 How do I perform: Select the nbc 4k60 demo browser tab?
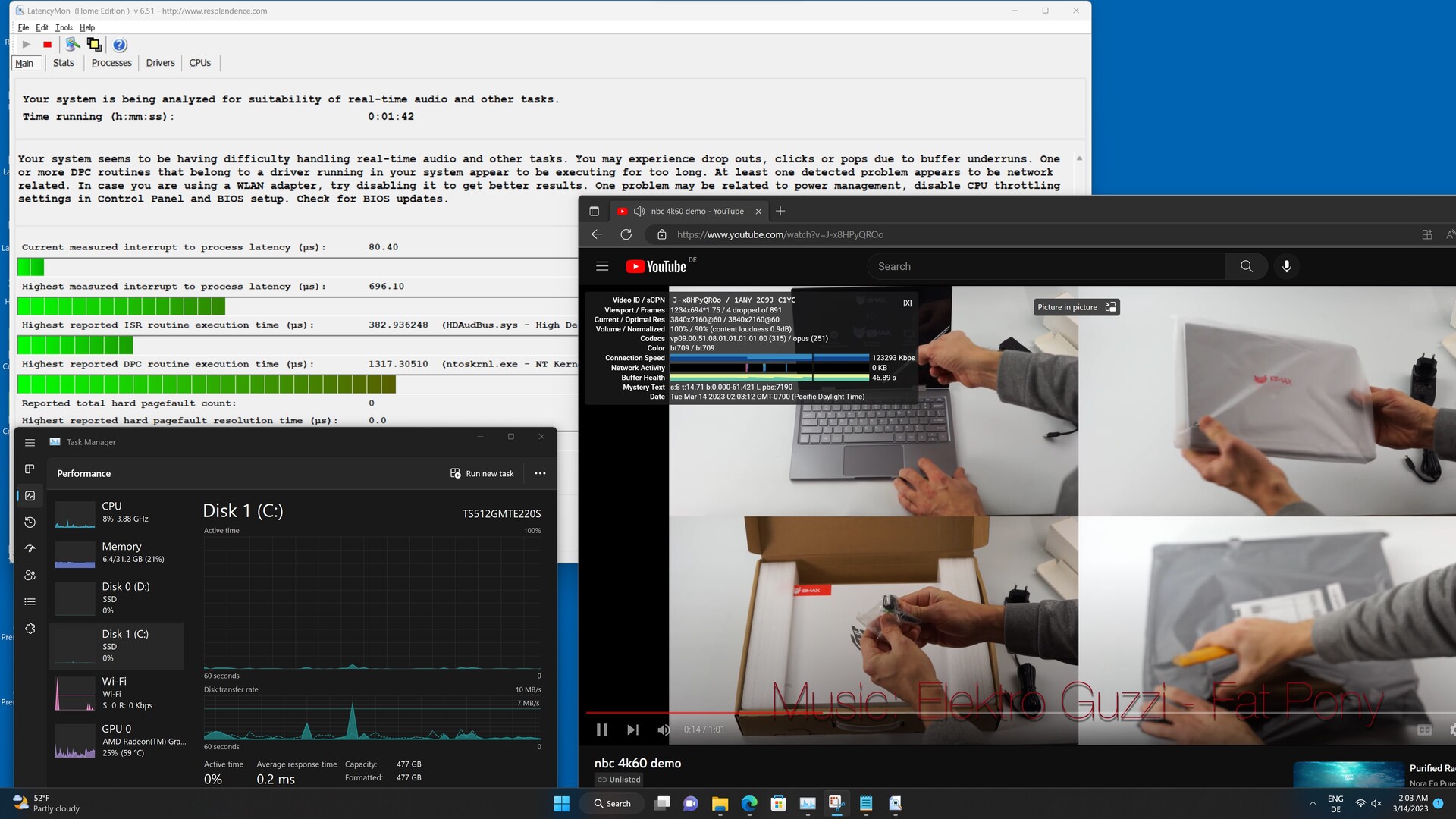(689, 212)
